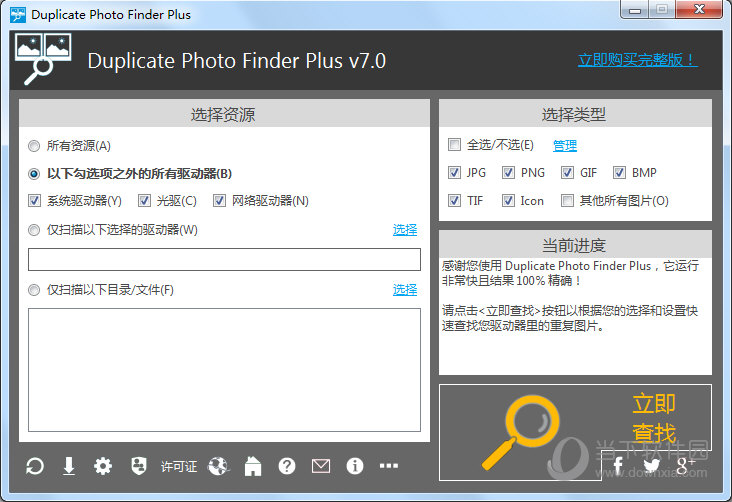The width and height of the screenshot is (732, 502).
Task: Open Google Plus icon
Action: [685, 465]
